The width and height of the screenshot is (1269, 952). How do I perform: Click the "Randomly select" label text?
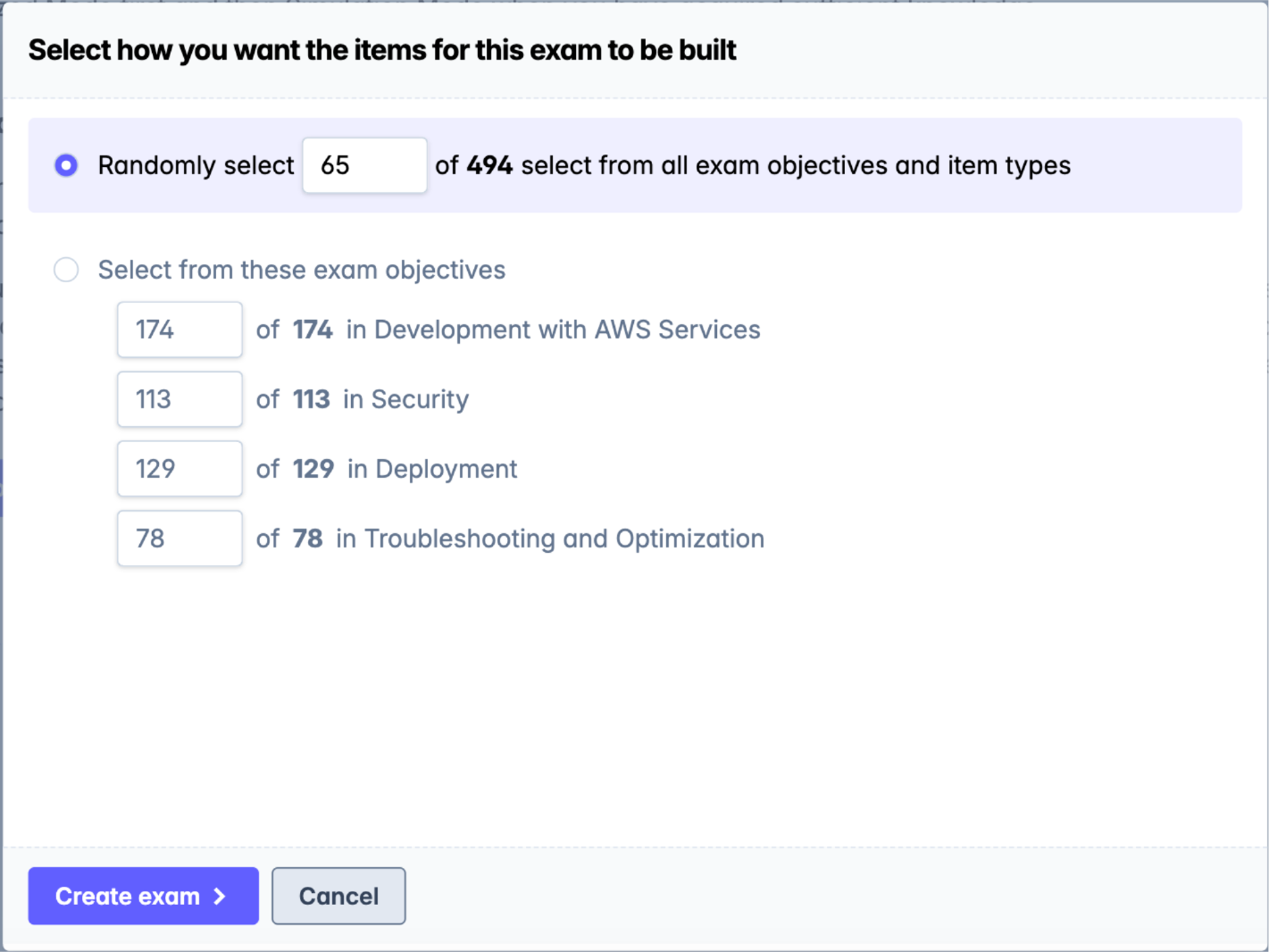click(x=196, y=165)
